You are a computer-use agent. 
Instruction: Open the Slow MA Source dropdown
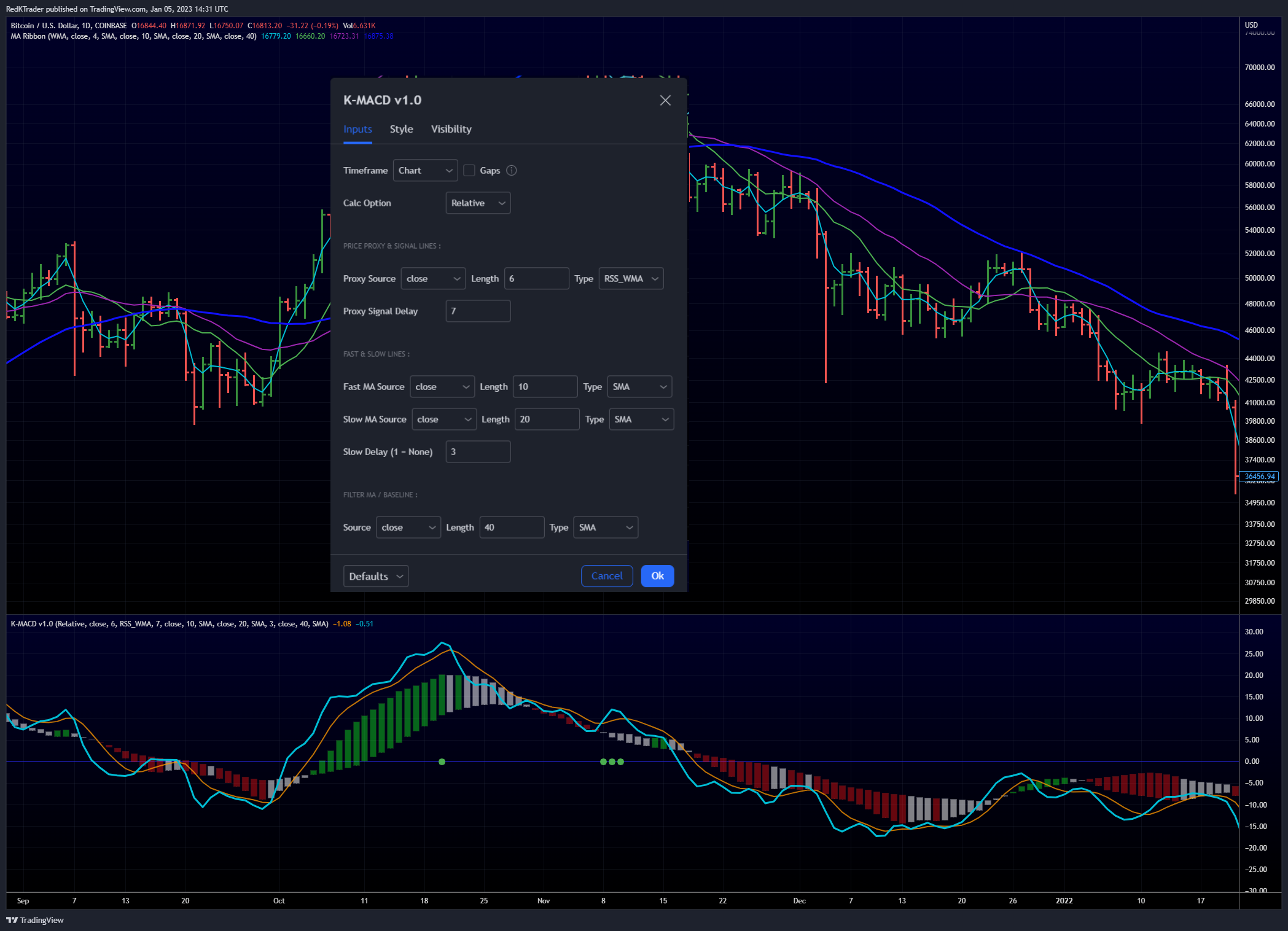[444, 419]
